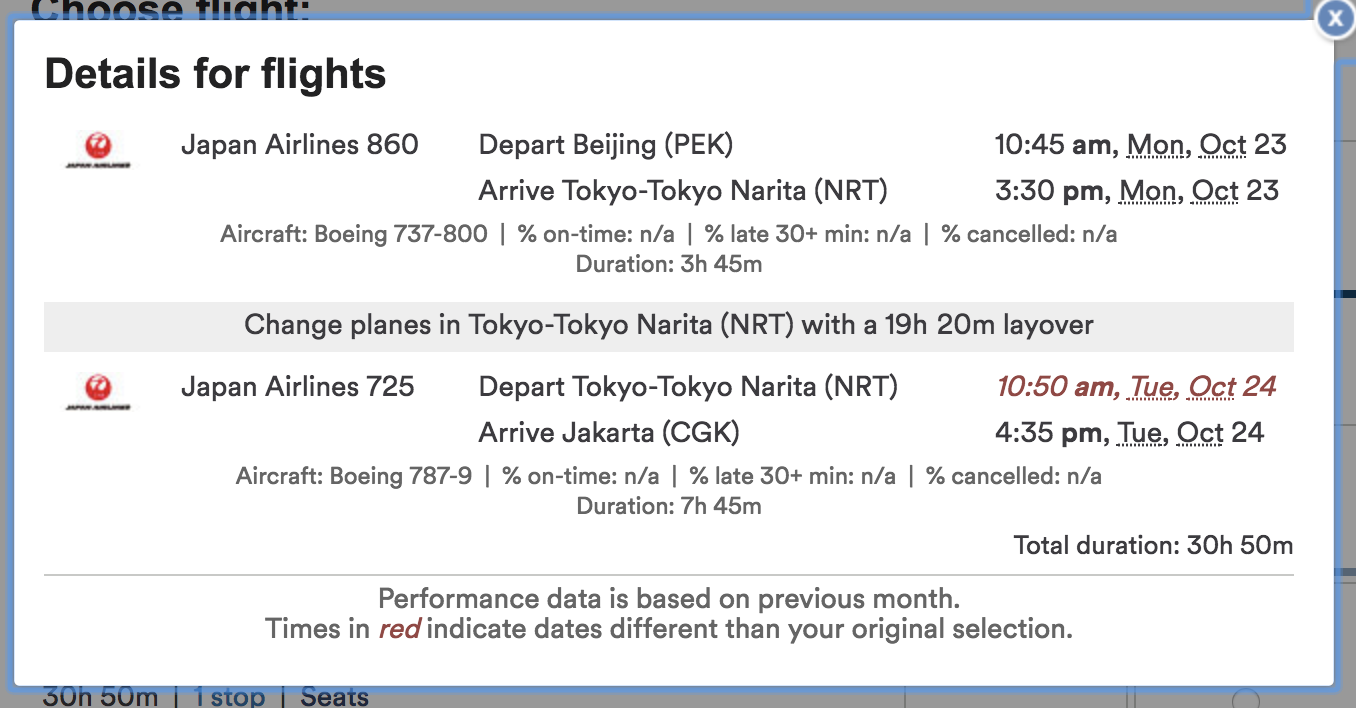Image resolution: width=1356 pixels, height=708 pixels.
Task: Open the Seats link below the popup
Action: coord(335,696)
